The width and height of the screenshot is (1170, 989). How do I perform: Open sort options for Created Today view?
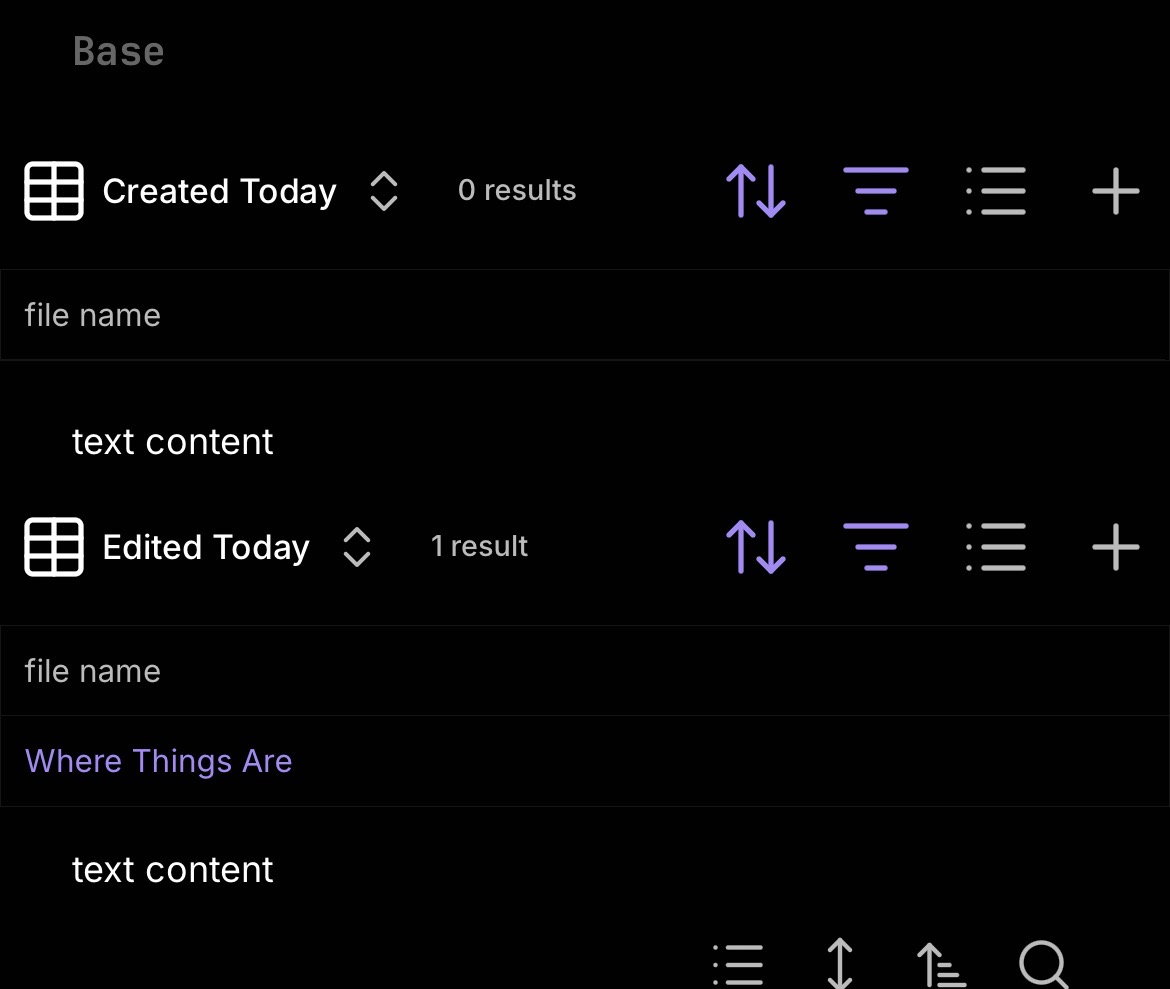756,191
